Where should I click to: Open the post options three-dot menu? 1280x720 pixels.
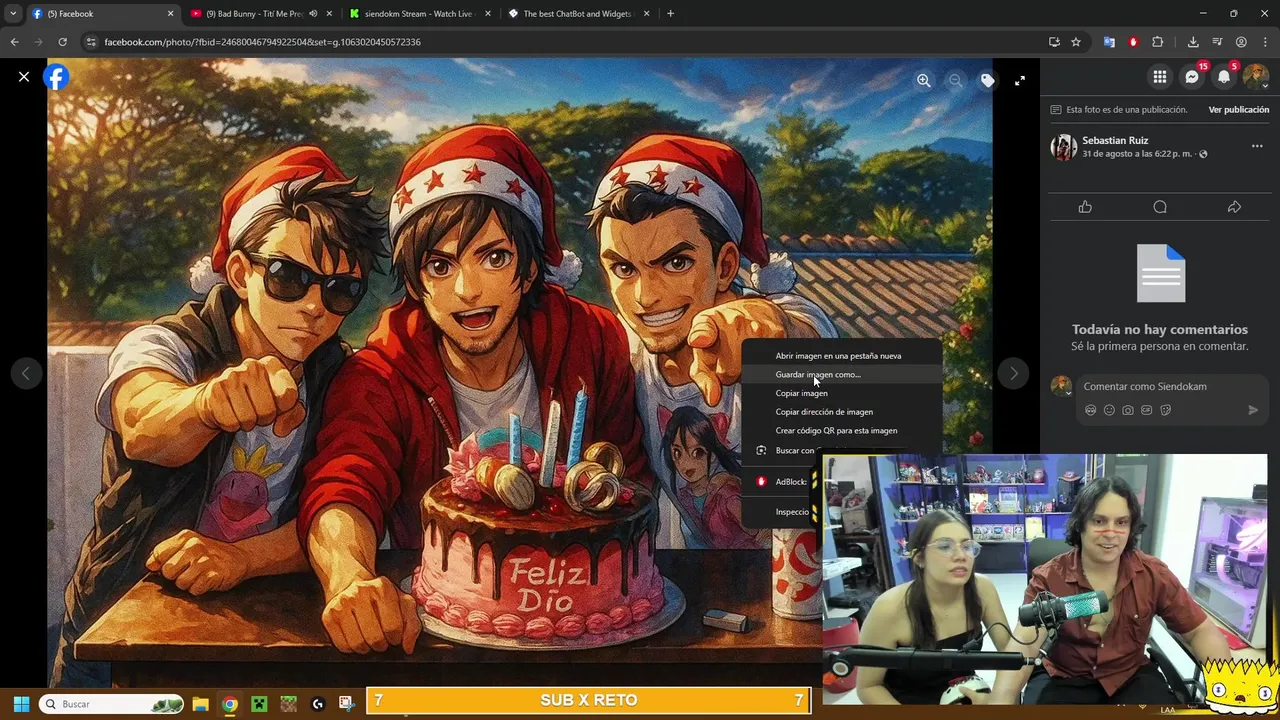point(1257,146)
